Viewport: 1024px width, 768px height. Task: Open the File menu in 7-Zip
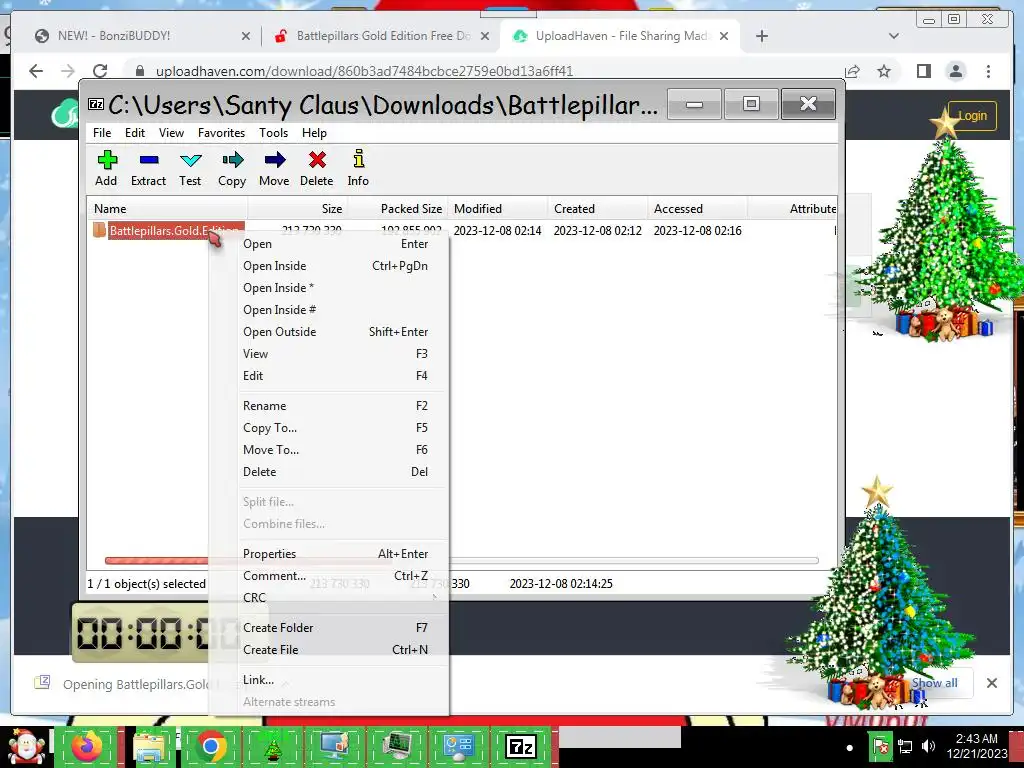(102, 133)
